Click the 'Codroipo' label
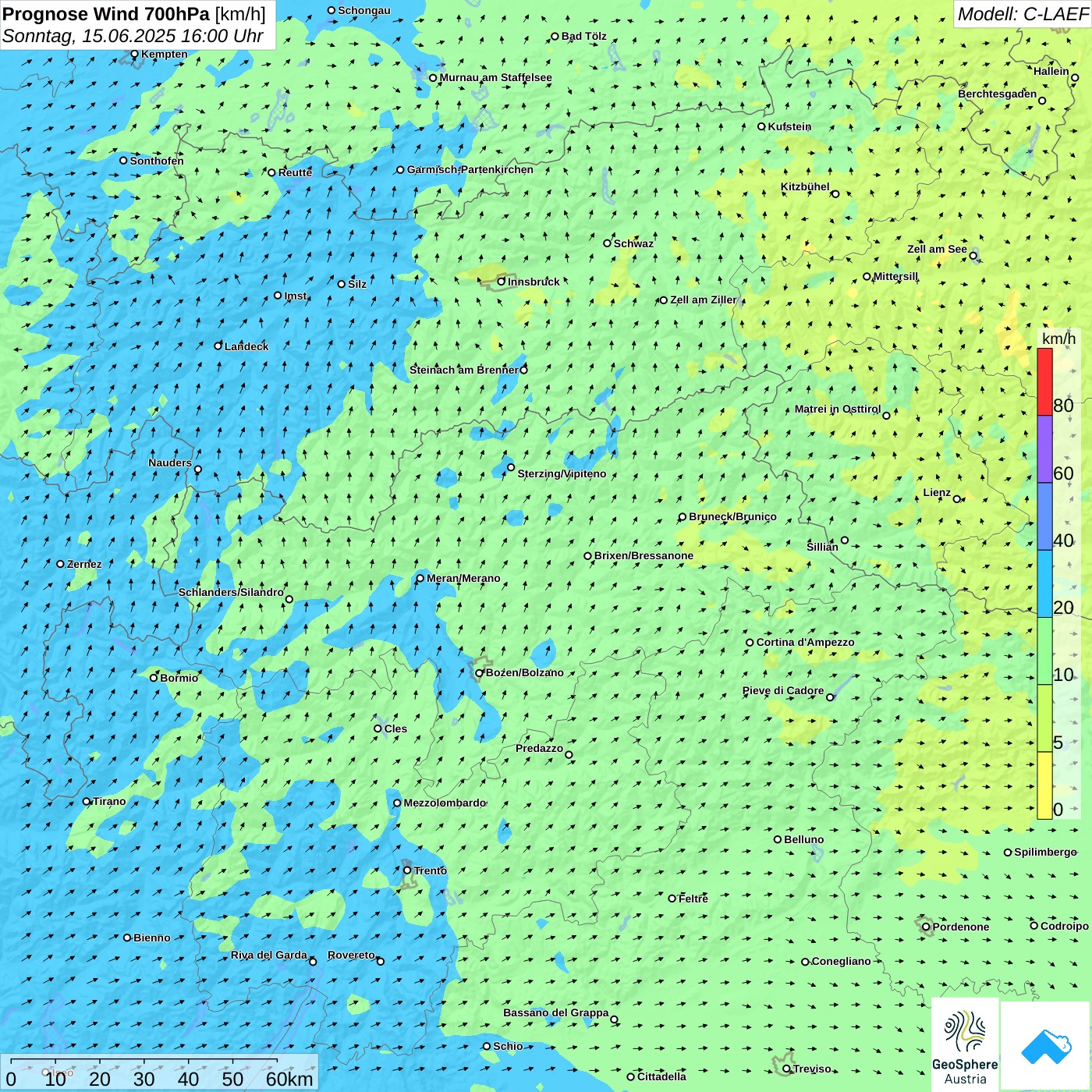Viewport: 1092px width, 1092px height. click(1065, 926)
